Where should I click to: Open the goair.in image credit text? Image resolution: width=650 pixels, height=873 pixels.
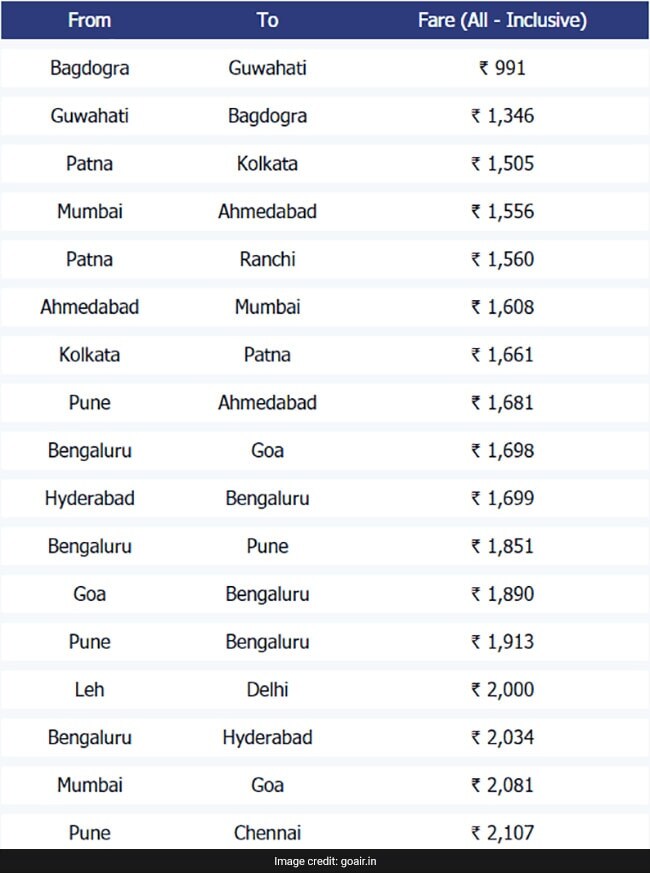(324, 861)
